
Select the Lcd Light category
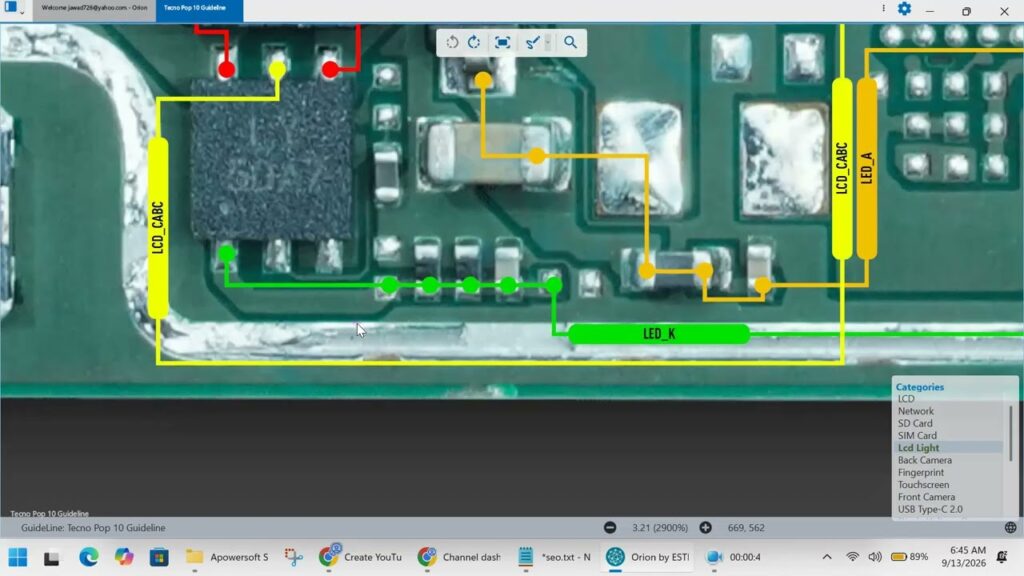(918, 448)
